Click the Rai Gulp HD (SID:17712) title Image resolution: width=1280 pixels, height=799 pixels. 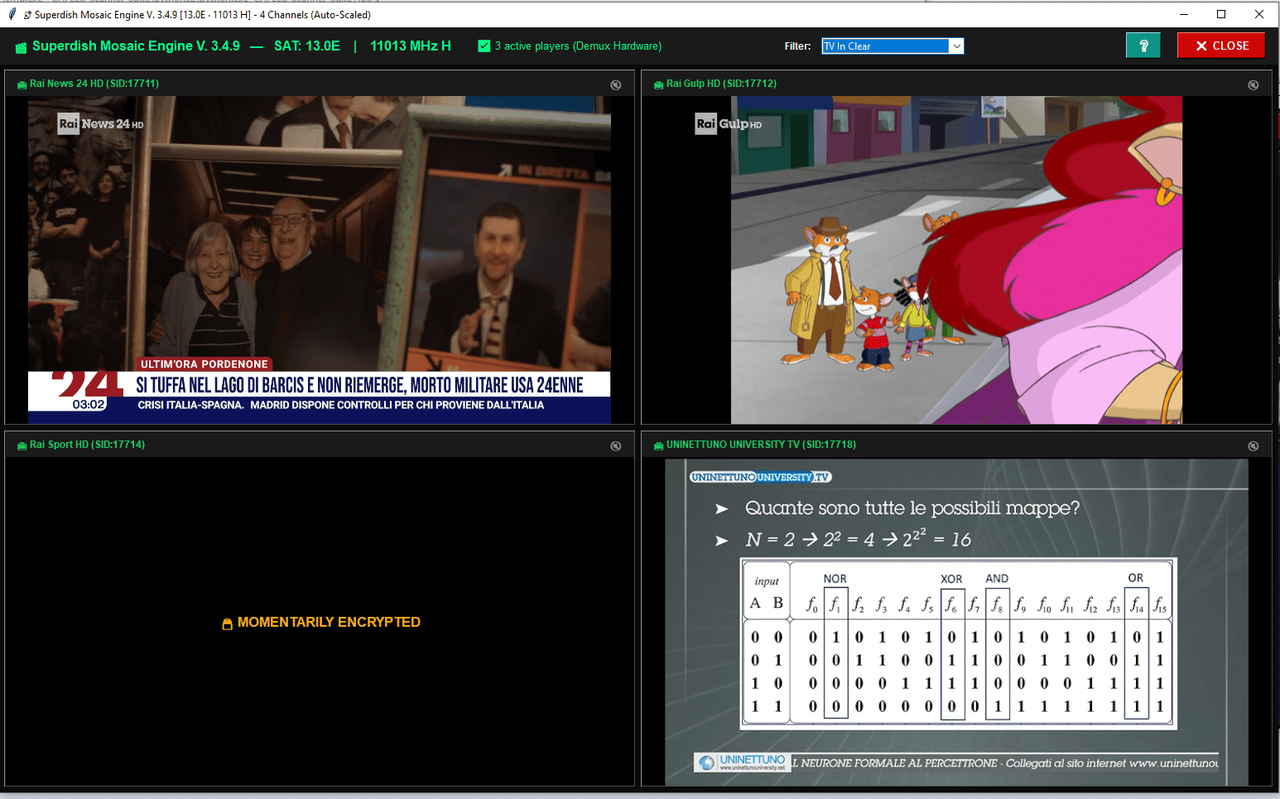(x=721, y=84)
